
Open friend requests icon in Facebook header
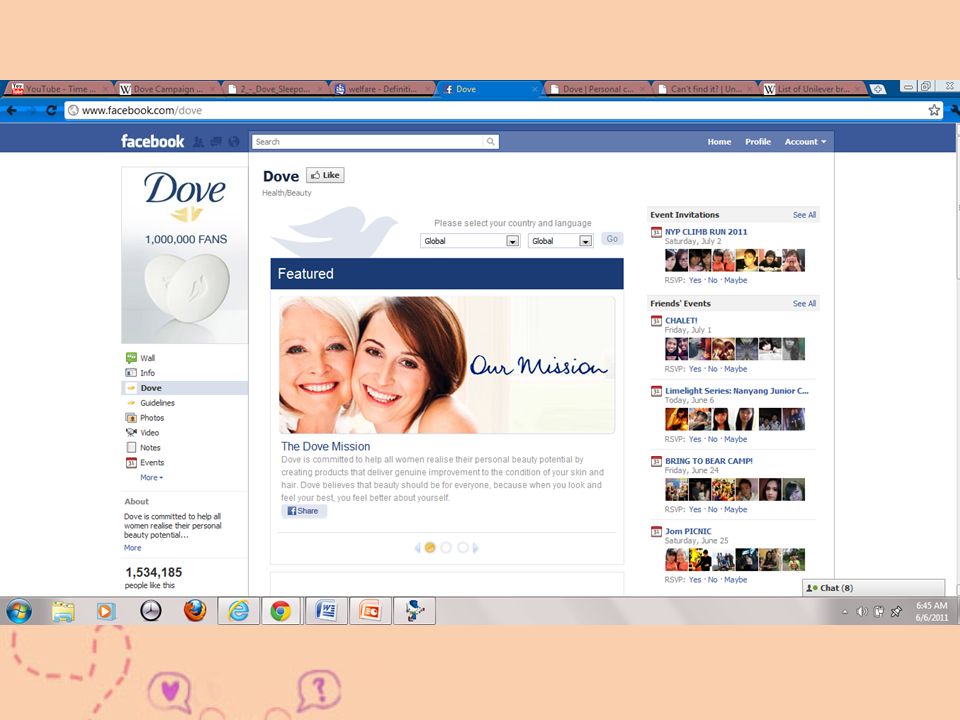[198, 141]
